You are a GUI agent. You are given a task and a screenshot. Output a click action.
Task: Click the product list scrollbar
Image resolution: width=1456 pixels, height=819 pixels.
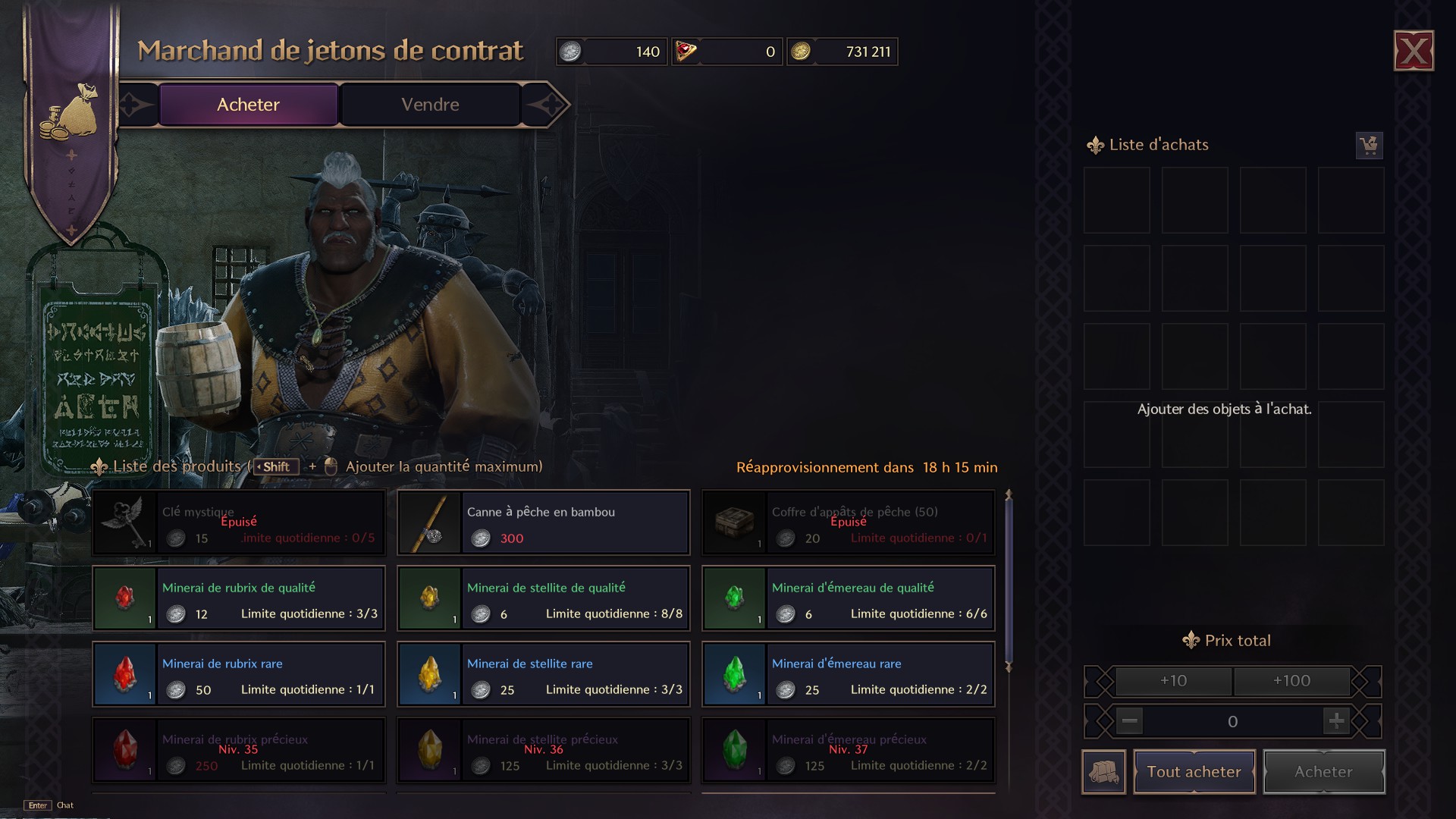coord(1009,581)
